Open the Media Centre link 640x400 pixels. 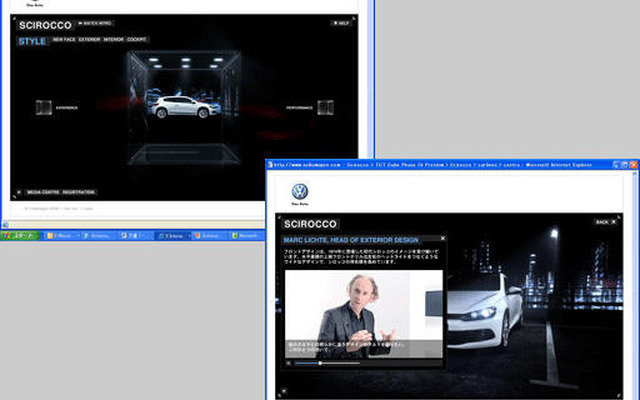(43, 192)
